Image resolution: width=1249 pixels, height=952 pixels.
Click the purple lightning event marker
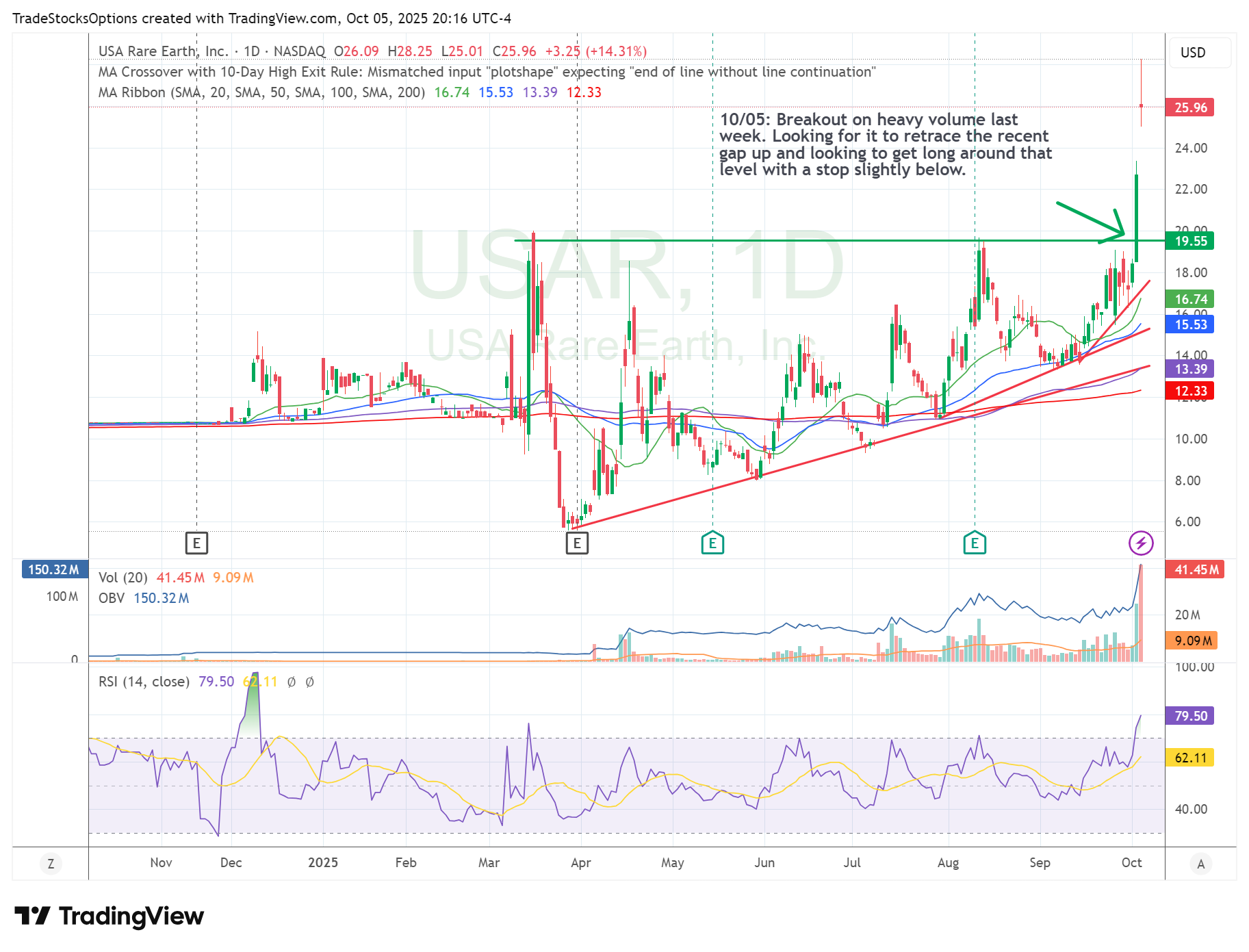pyautogui.click(x=1141, y=543)
